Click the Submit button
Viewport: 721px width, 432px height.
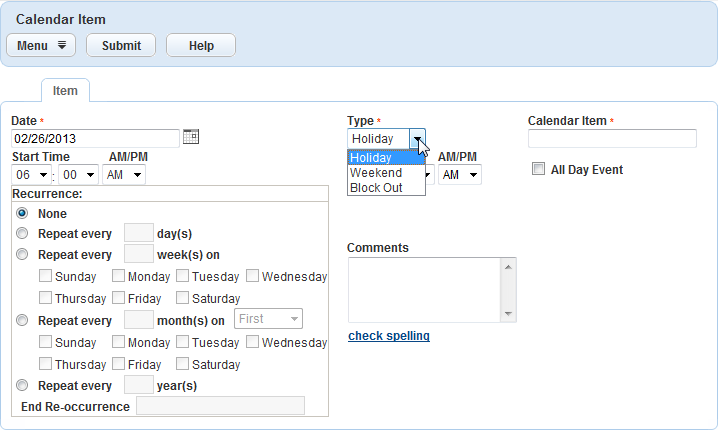pos(121,45)
